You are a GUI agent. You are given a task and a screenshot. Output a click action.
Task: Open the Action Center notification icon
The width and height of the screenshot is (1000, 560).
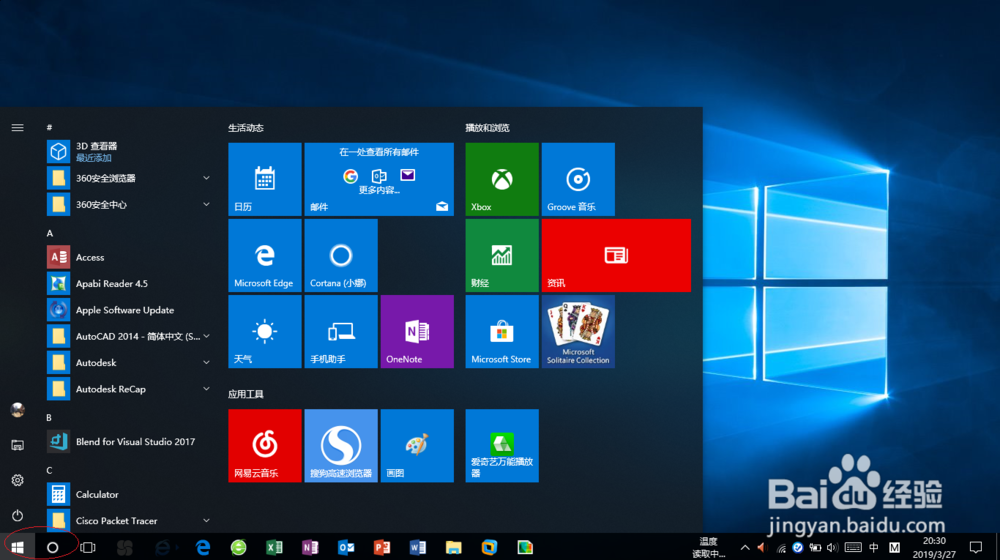[976, 547]
